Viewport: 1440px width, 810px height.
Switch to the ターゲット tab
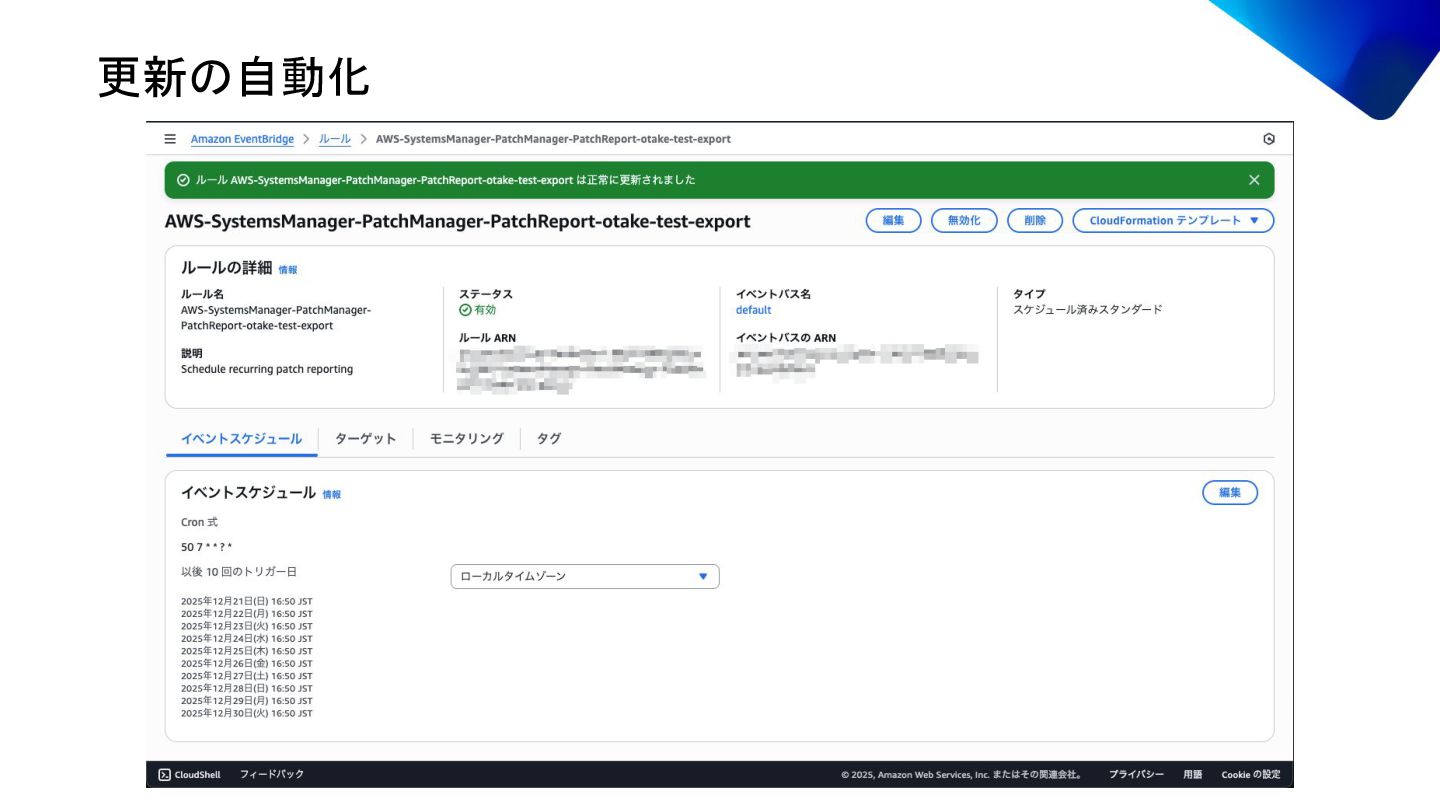[366, 439]
